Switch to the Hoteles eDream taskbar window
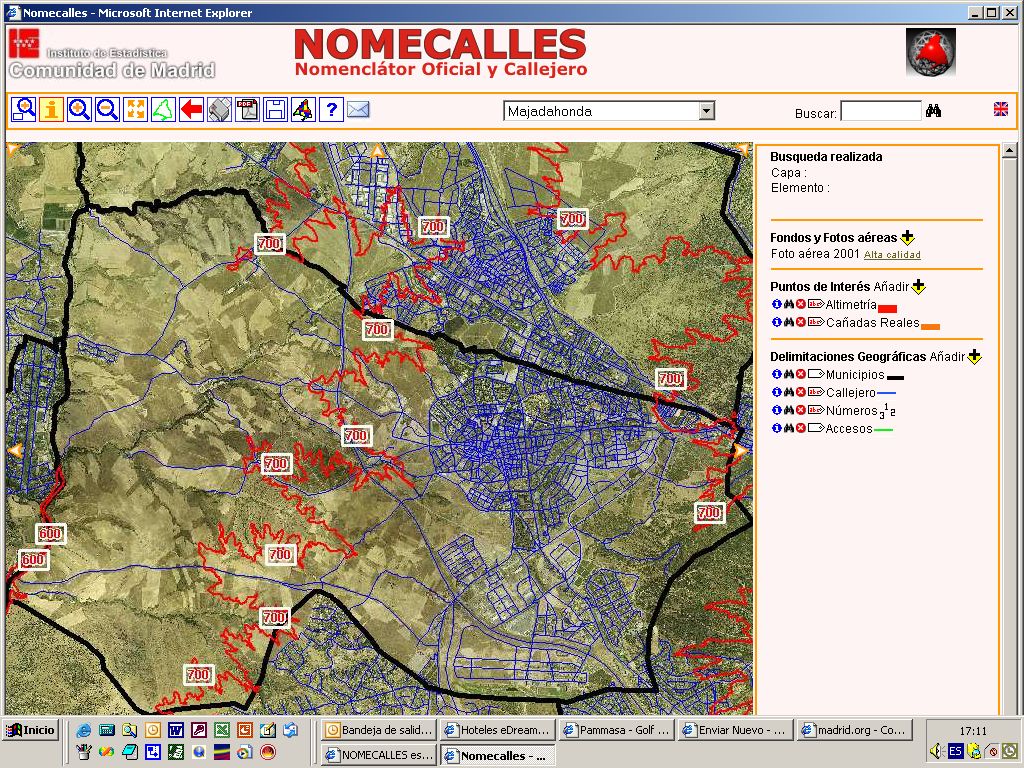 497,731
